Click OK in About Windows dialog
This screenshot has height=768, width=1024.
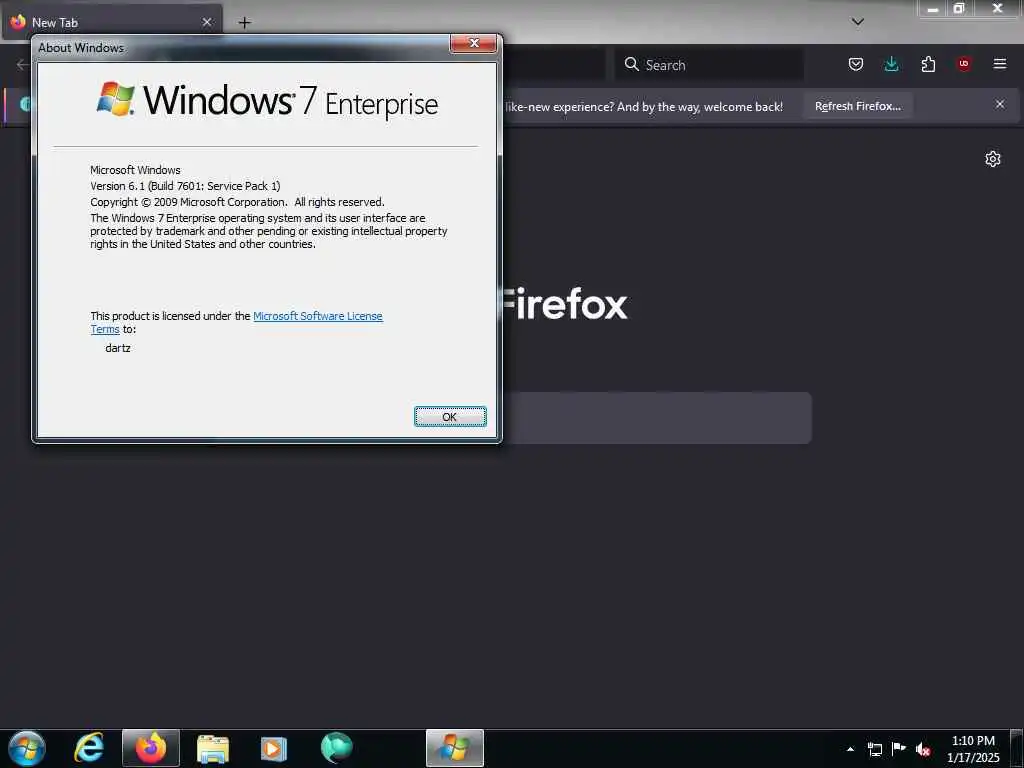[x=450, y=417]
